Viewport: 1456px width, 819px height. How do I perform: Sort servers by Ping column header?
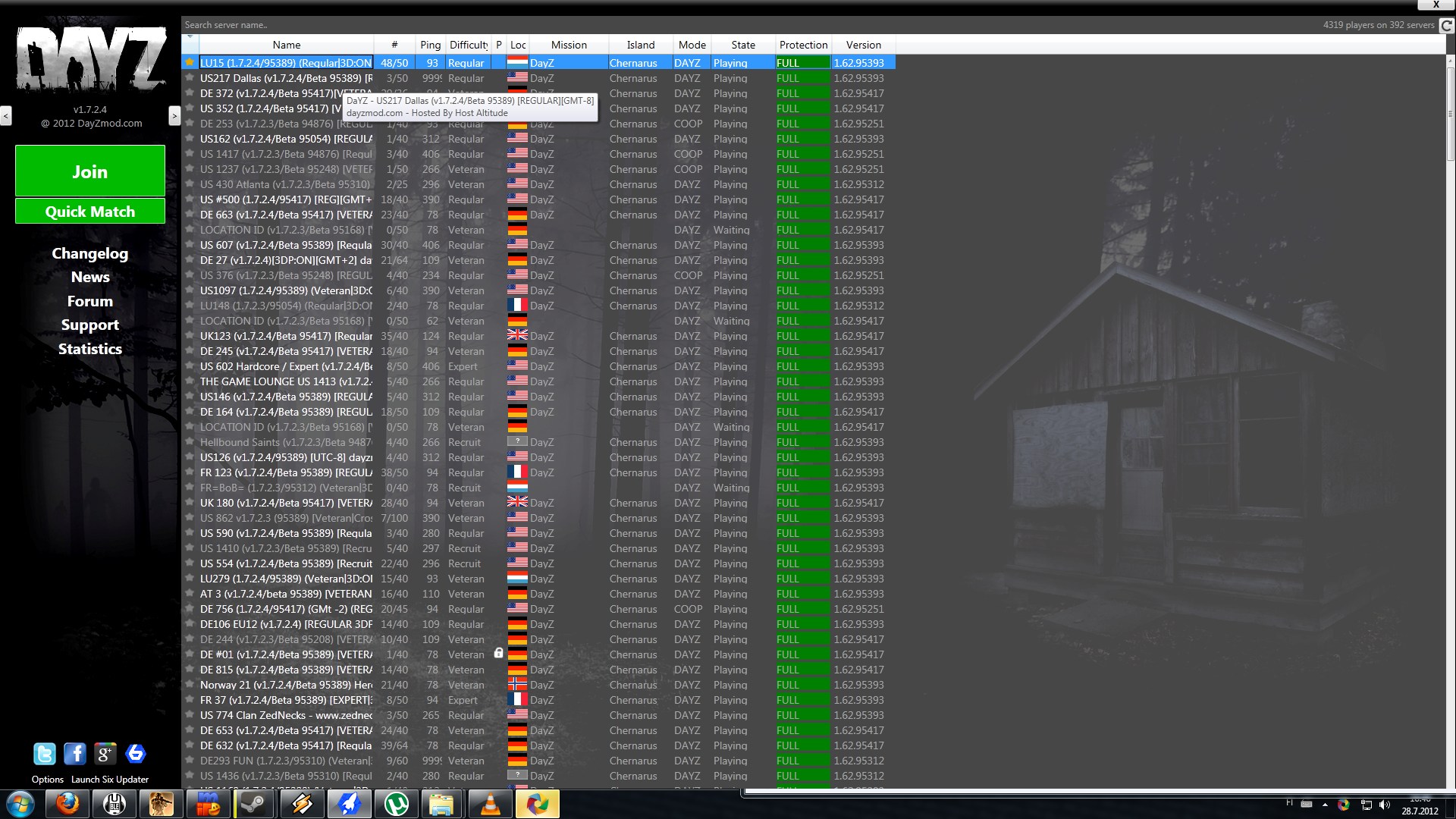[430, 45]
